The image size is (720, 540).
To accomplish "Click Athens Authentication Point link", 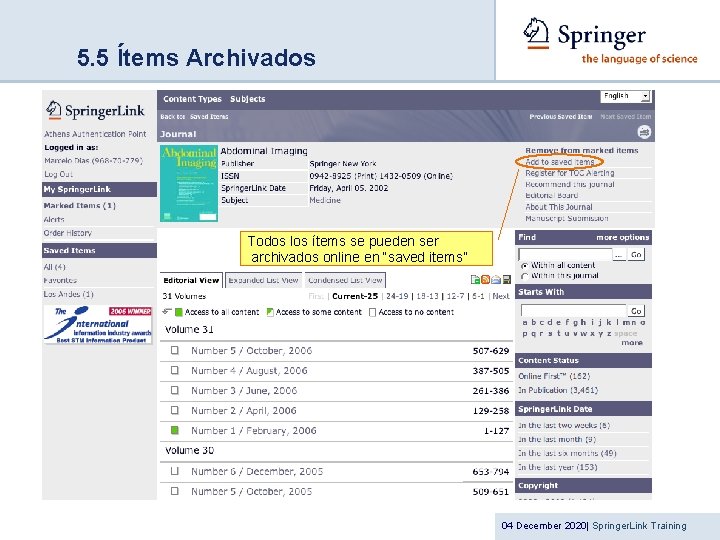I will pos(95,134).
